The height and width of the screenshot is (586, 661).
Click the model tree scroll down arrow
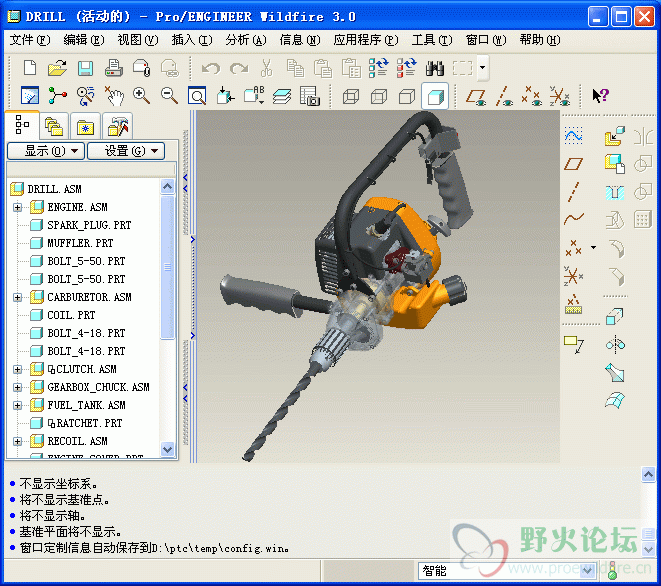(x=167, y=449)
